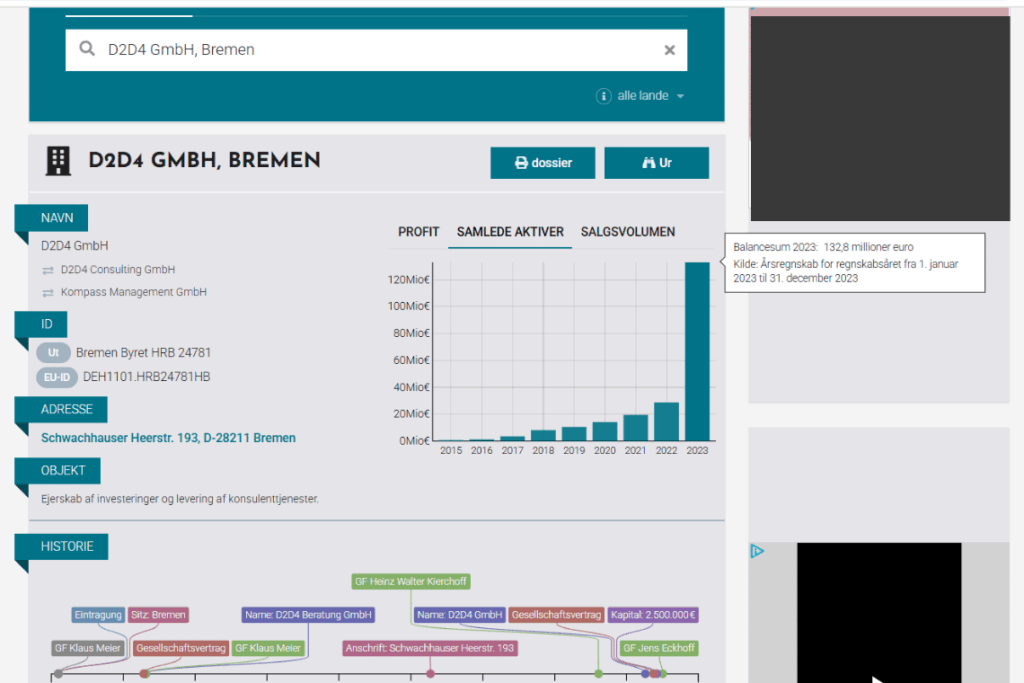Clear the search field with X
The height and width of the screenshot is (683, 1024).
tap(670, 50)
